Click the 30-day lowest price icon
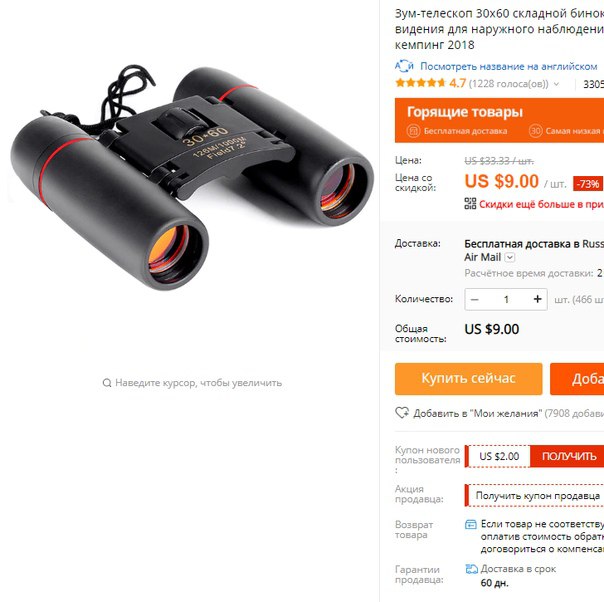 click(535, 131)
